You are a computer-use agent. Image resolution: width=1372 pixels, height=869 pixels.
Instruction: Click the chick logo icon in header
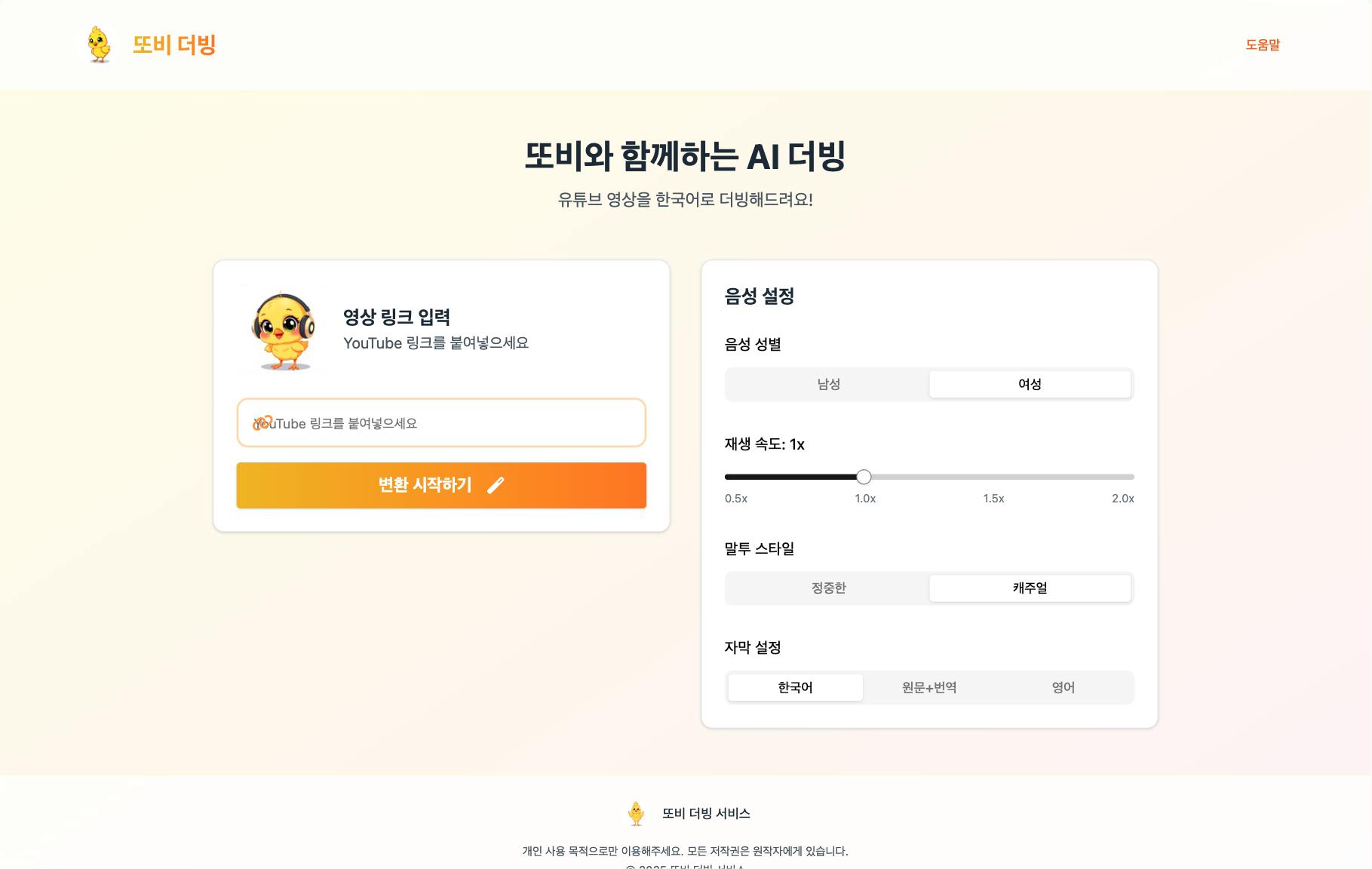point(99,45)
